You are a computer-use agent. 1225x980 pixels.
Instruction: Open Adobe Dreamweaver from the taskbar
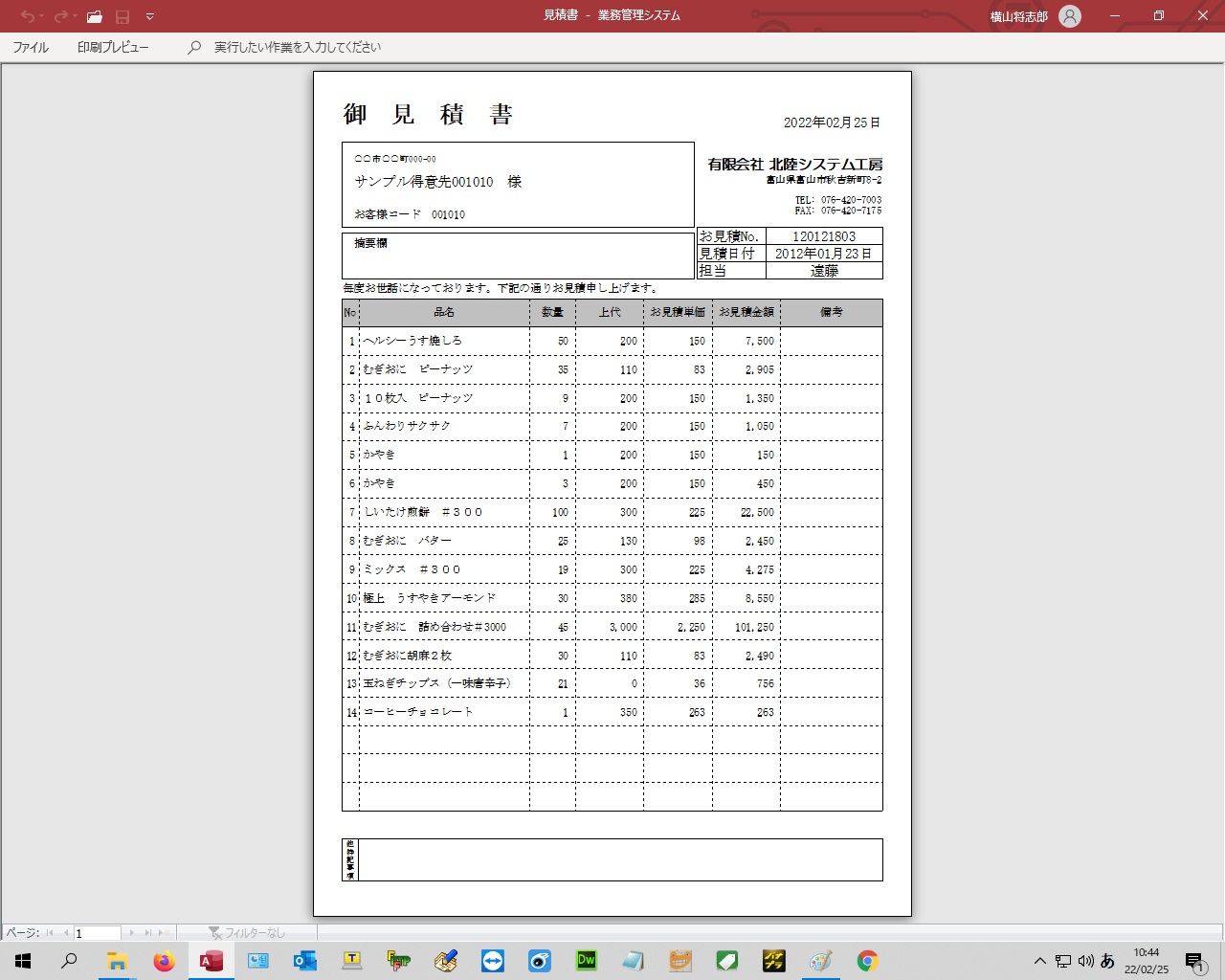(x=586, y=960)
